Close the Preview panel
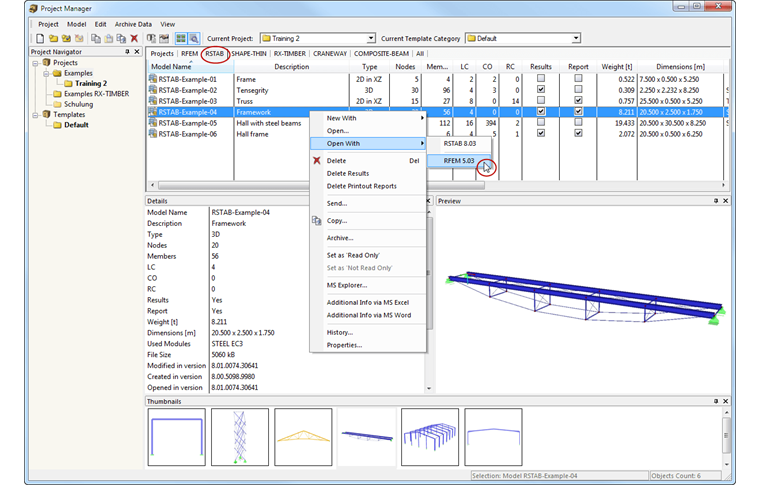The width and height of the screenshot is (760, 485). point(726,201)
